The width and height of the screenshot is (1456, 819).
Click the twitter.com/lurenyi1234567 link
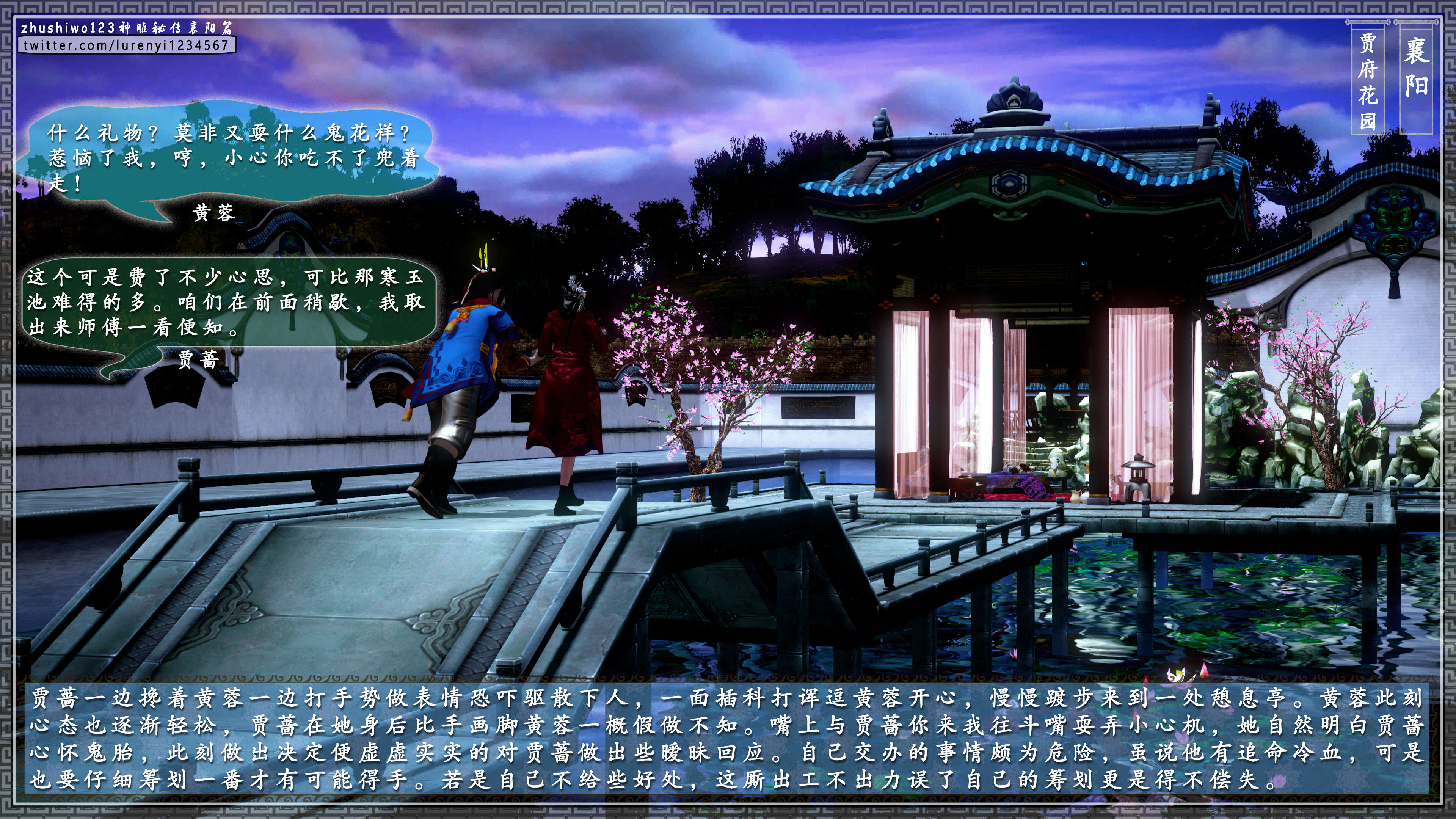coord(126,45)
